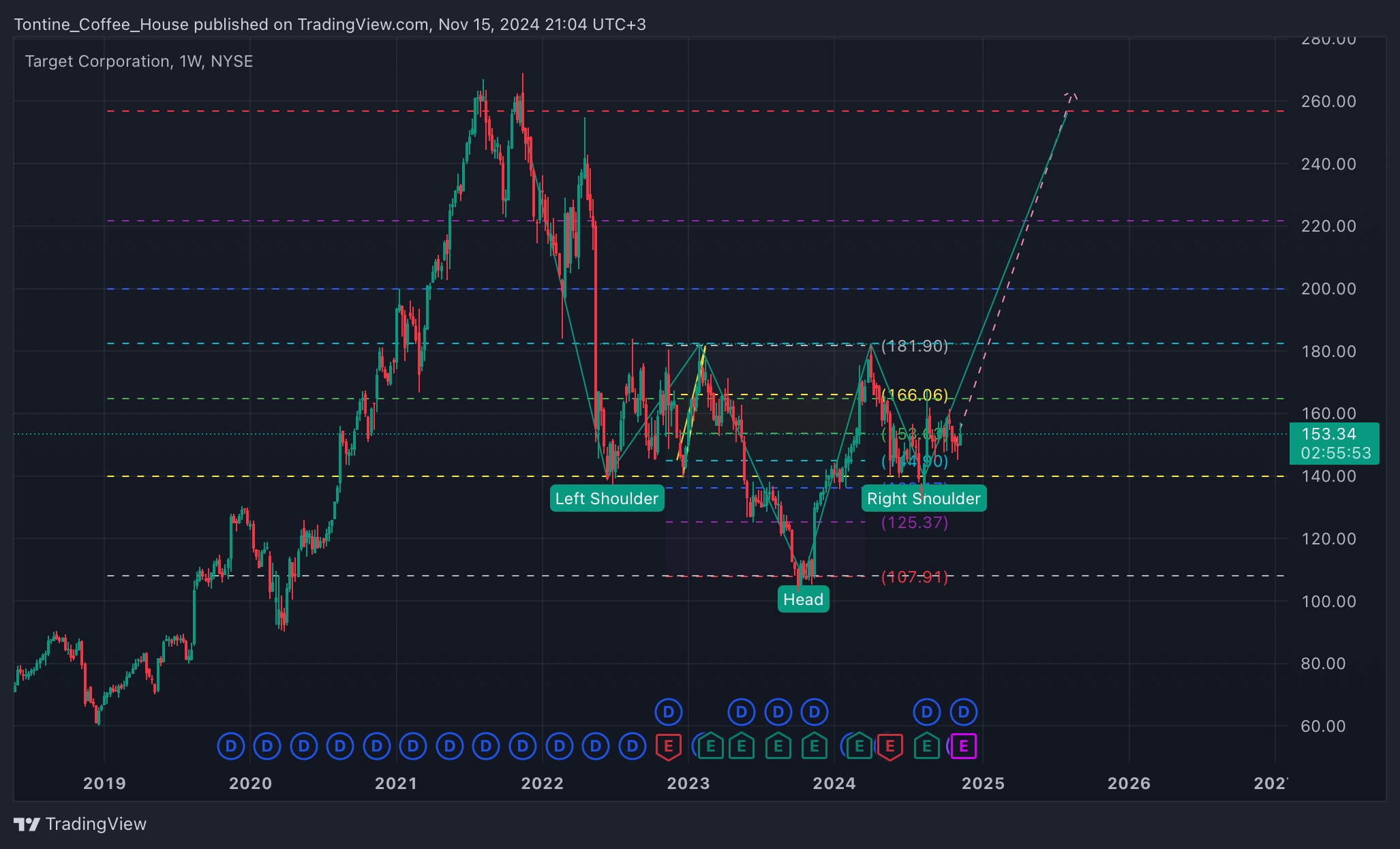Click the 220.00 price axis label

coord(1328,226)
